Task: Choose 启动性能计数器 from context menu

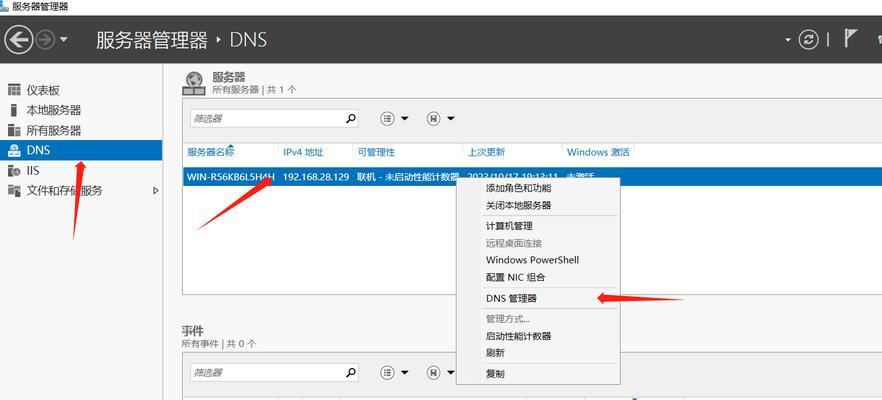Action: [x=519, y=336]
